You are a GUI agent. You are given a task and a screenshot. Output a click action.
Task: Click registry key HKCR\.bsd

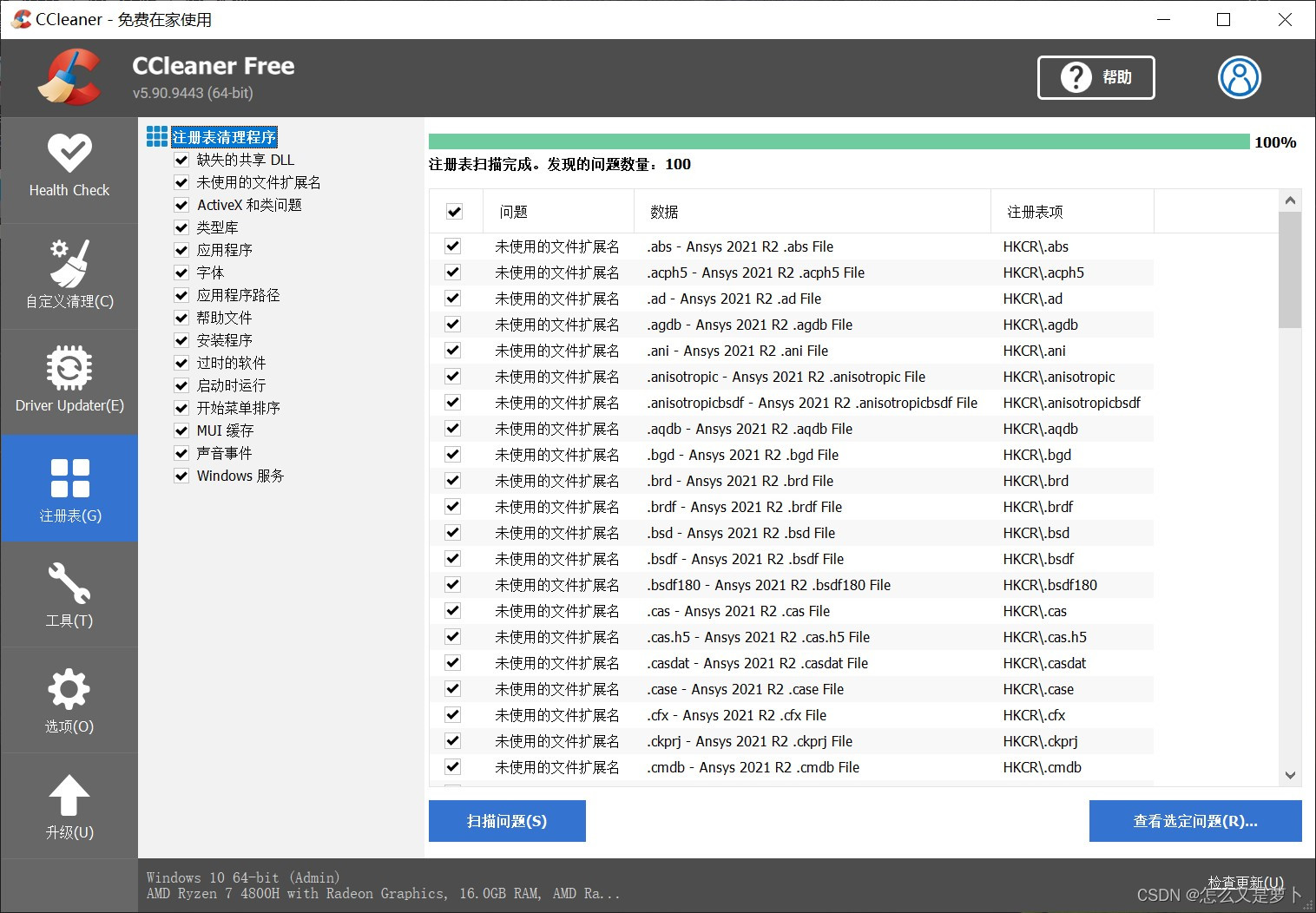click(1036, 533)
